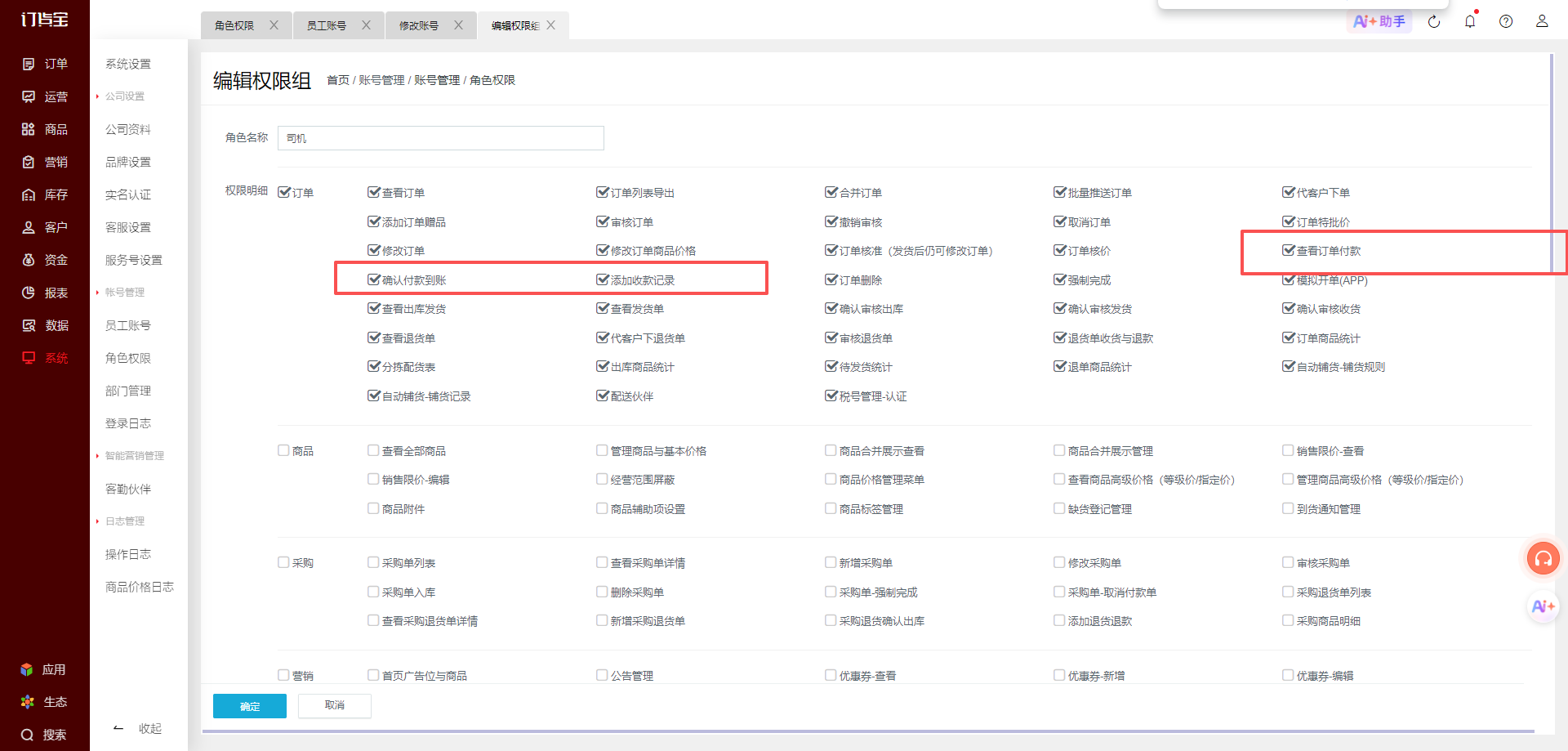1568x751 pixels.
Task: Check the 查看全部商品 permission
Action: (373, 450)
